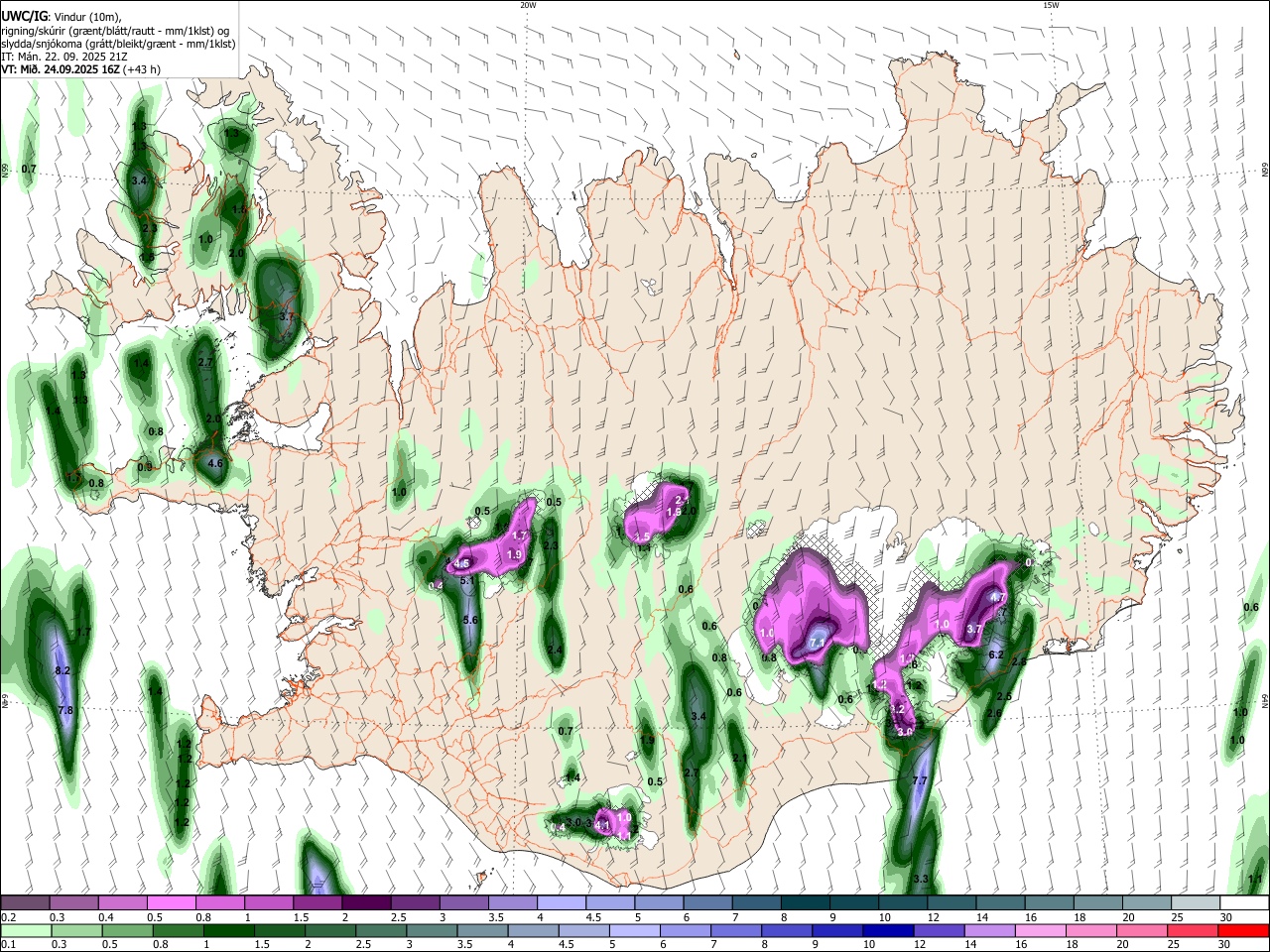Click the 15W longitude label

click(1051, 5)
